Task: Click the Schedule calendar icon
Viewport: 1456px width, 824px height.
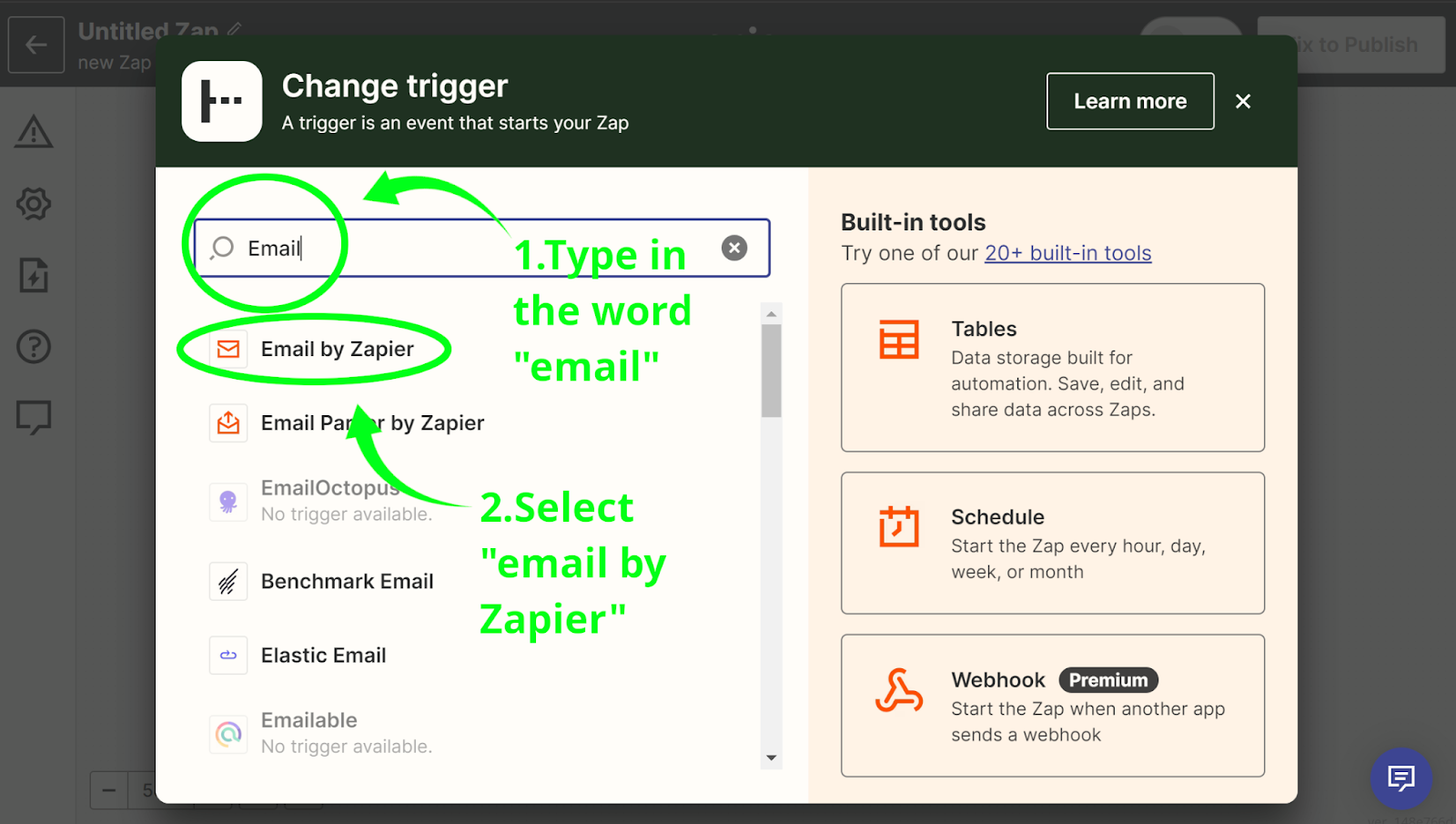Action: (899, 526)
